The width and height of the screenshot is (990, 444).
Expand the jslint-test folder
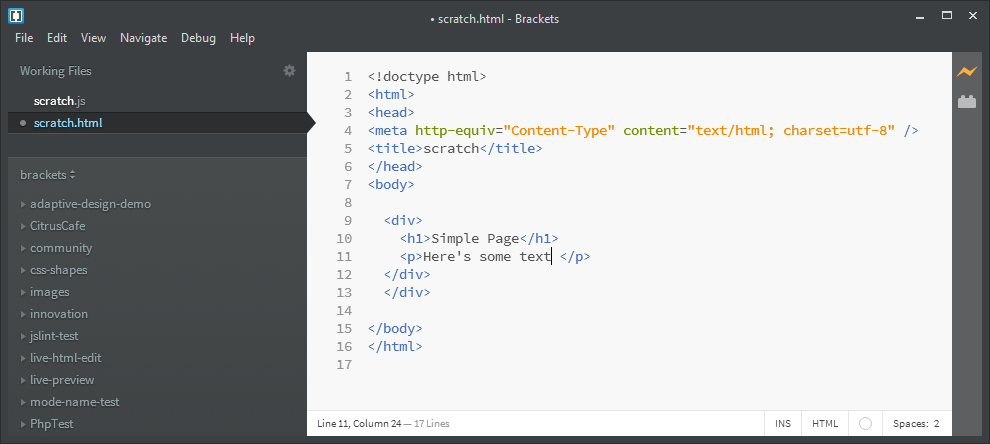pyautogui.click(x=23, y=336)
